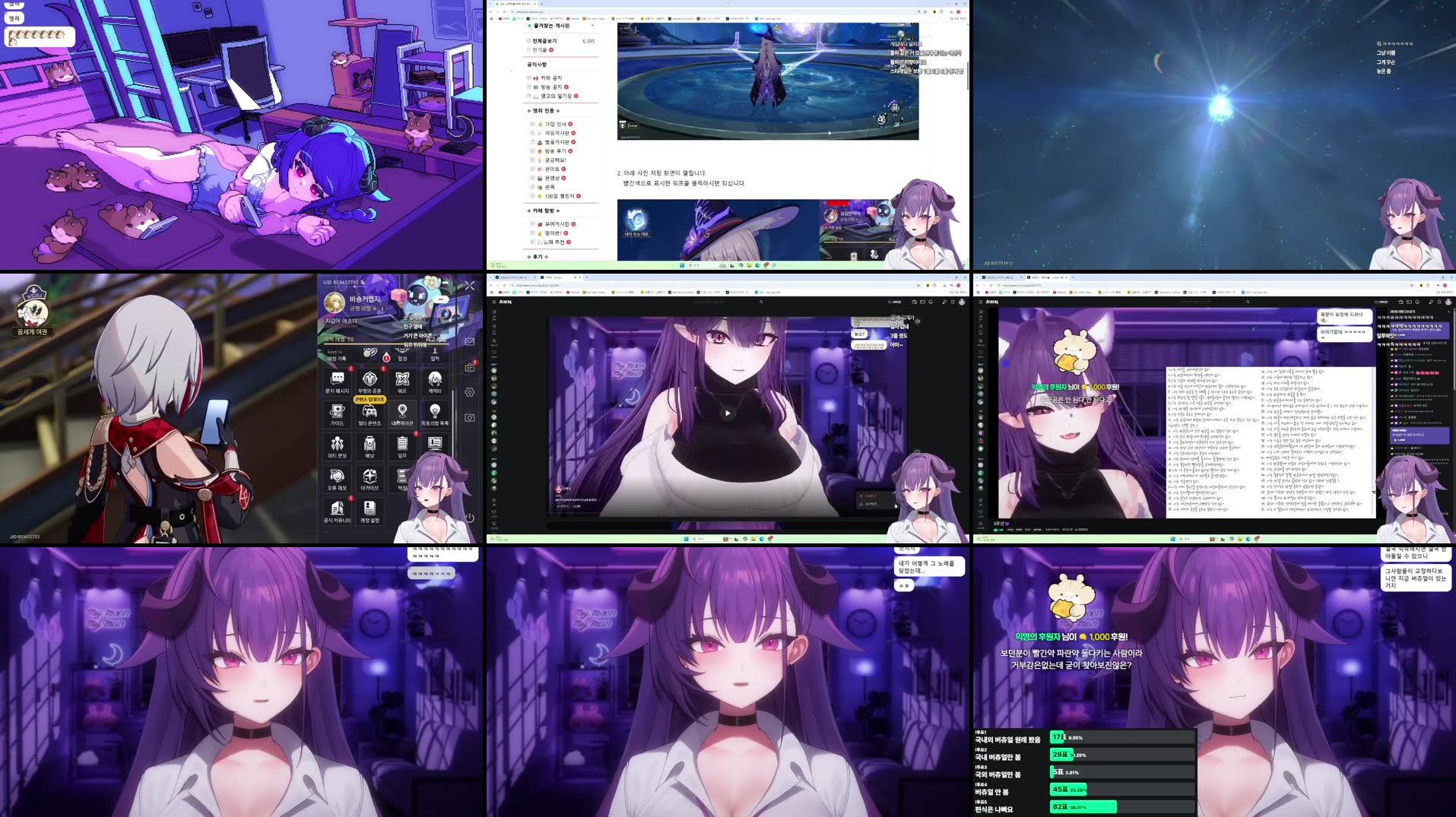Open the 내비게이션 map pin icon
1456x817 pixels.
click(402, 414)
